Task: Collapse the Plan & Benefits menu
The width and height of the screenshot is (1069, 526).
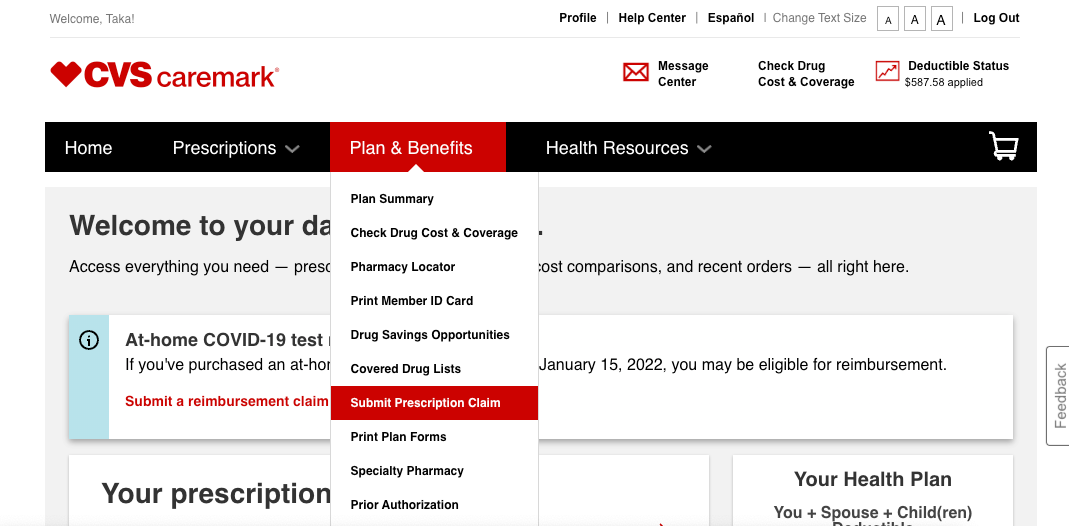Action: coord(418,147)
